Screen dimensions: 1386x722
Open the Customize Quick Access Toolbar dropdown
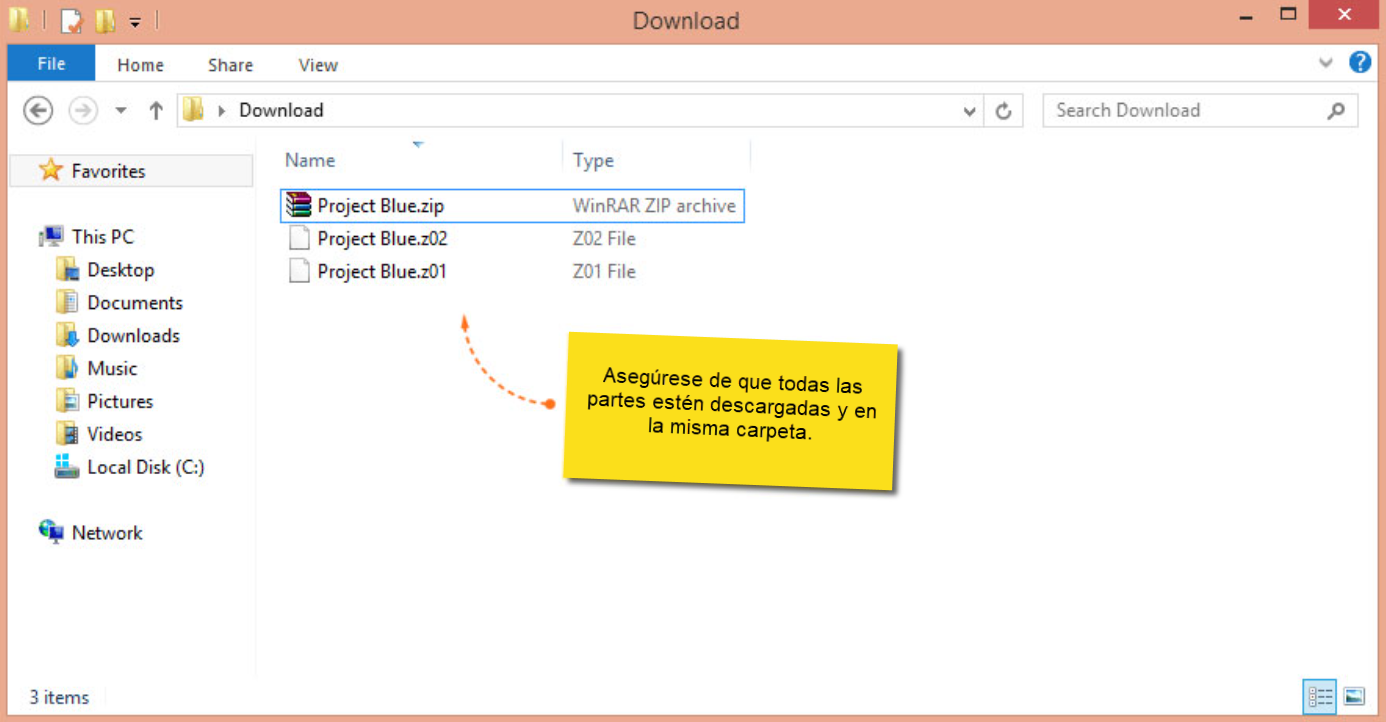135,21
